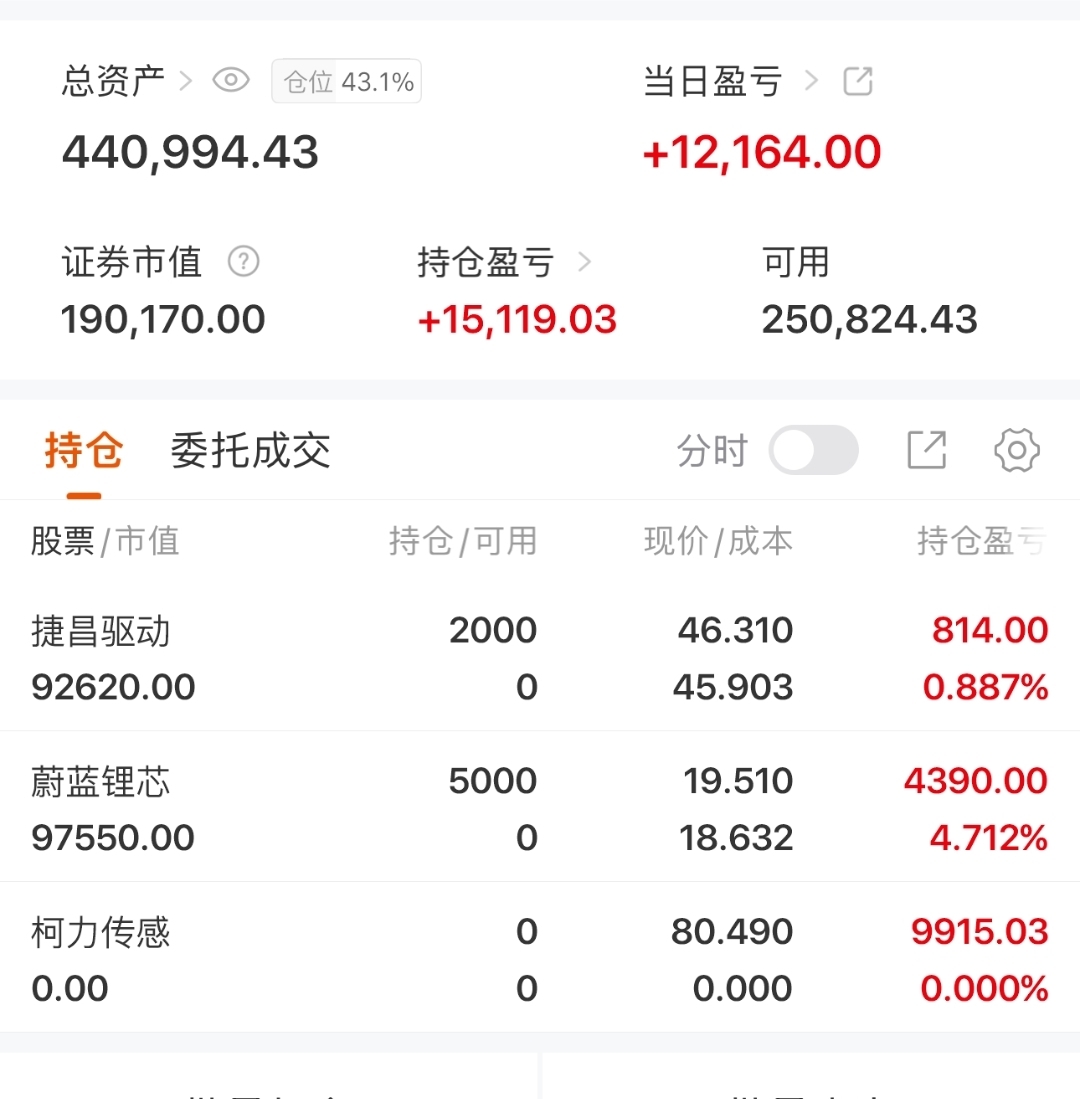The height and width of the screenshot is (1099, 1080).
Task: Select the 蔚蓝锂芯 stock row
Action: click(540, 808)
